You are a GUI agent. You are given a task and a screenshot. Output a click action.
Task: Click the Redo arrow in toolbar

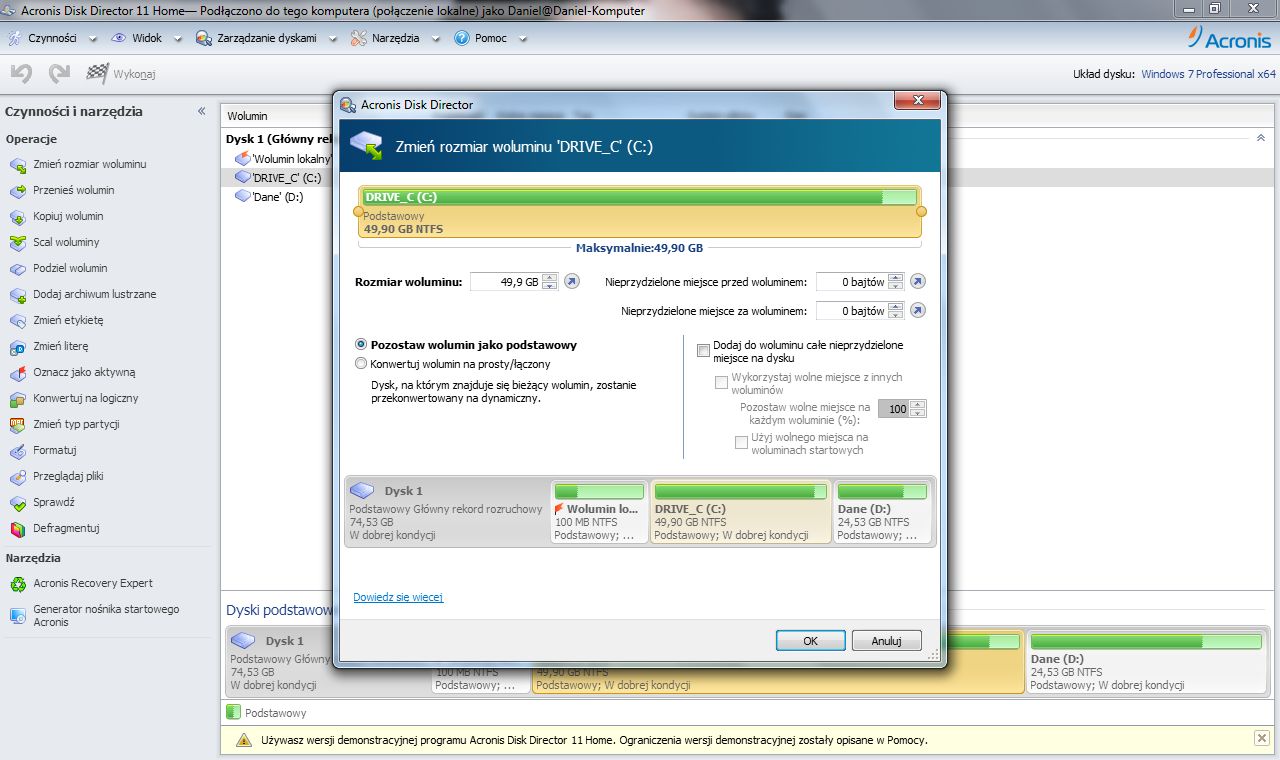click(59, 73)
